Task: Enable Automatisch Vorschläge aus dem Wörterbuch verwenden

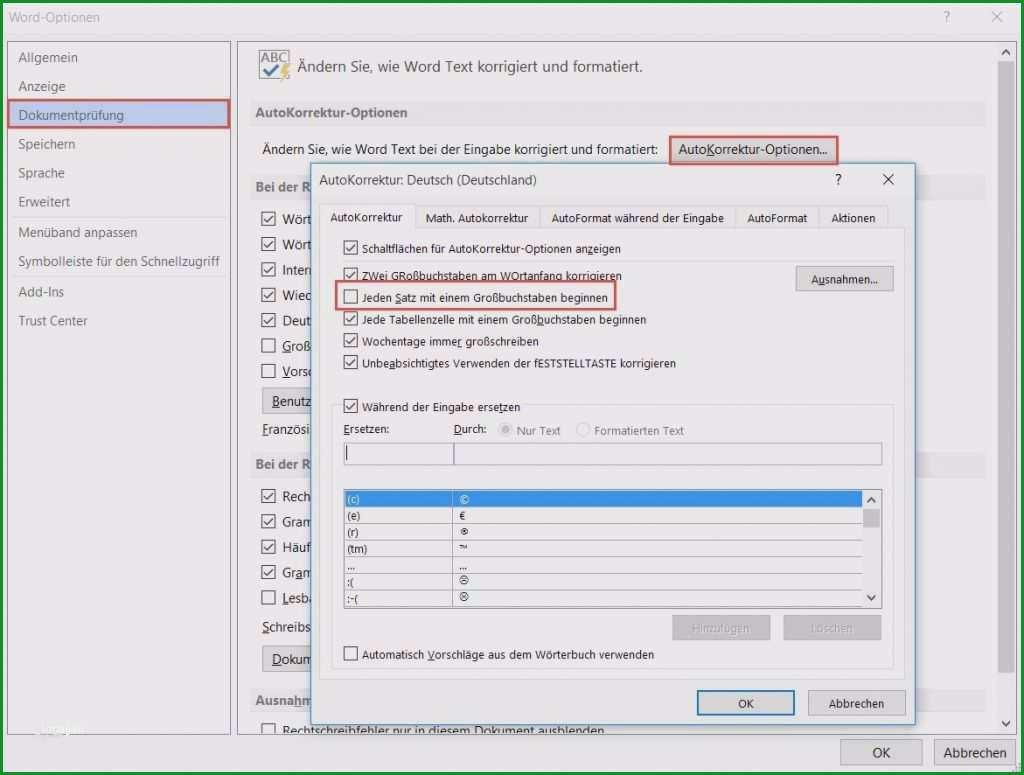Action: [351, 654]
